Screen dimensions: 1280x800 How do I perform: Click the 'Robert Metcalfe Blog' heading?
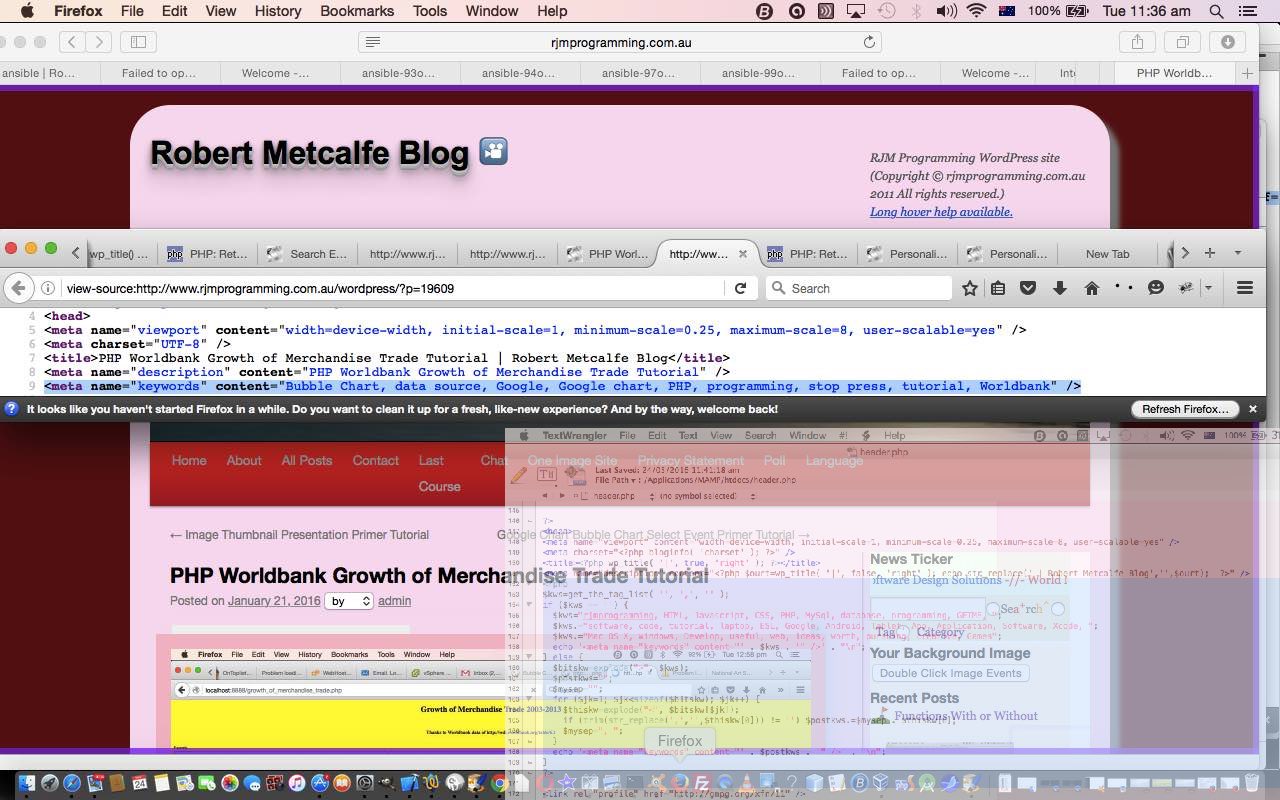click(x=309, y=153)
